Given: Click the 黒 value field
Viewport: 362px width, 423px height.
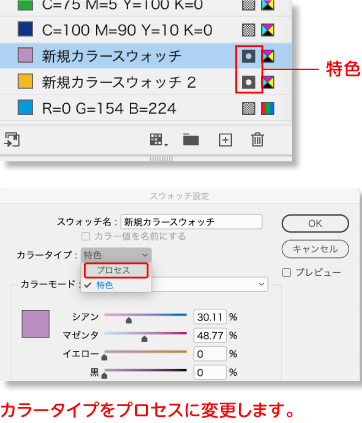Looking at the screenshot, I should [210, 372].
